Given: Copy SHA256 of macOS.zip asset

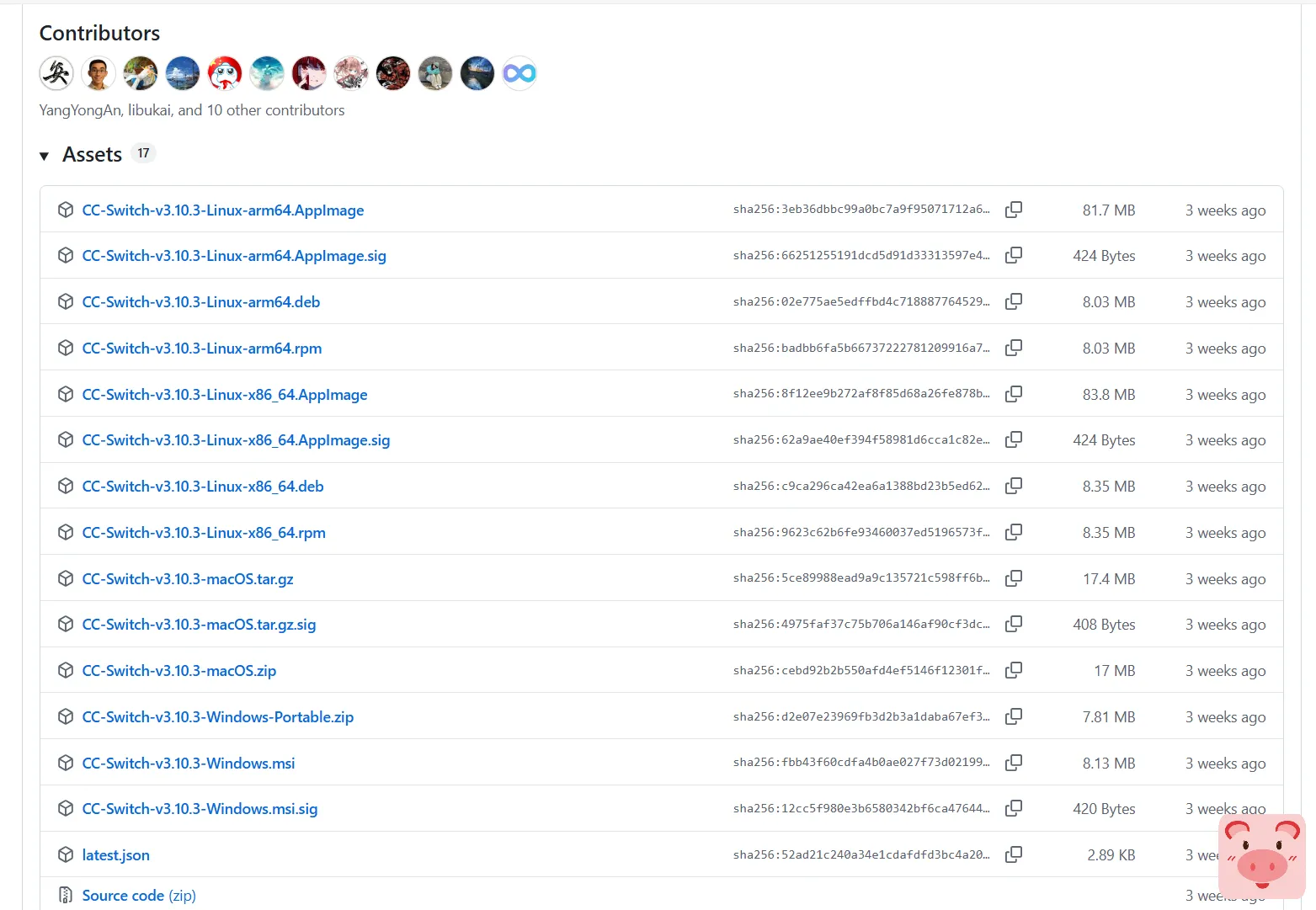Looking at the screenshot, I should click(x=1014, y=670).
